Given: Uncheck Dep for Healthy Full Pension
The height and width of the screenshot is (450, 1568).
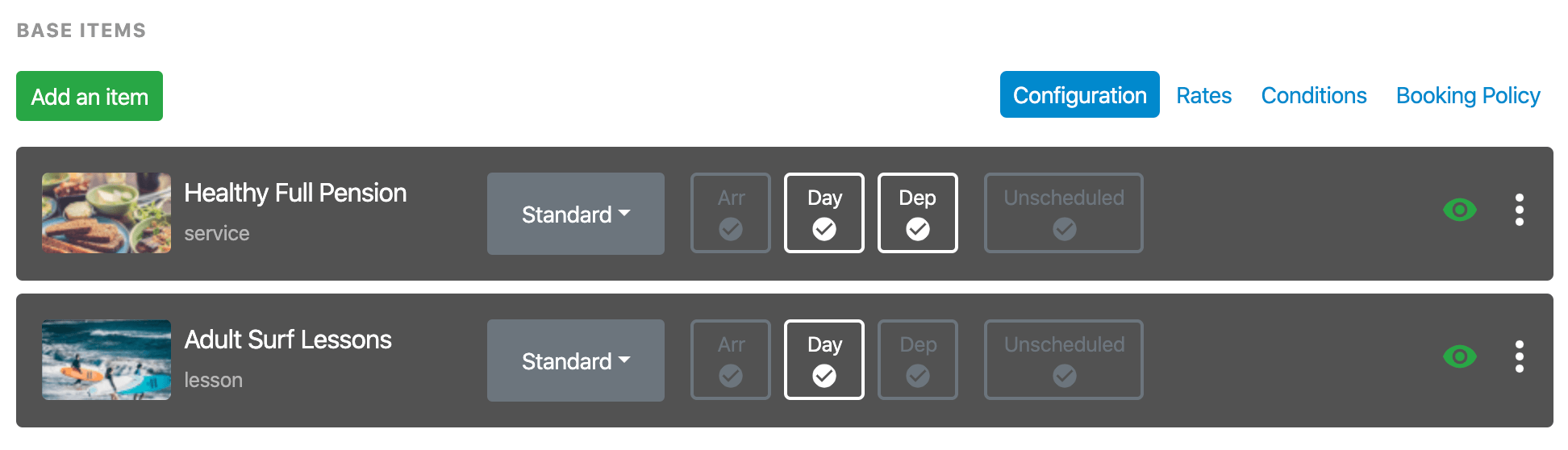Looking at the screenshot, I should click(x=918, y=213).
